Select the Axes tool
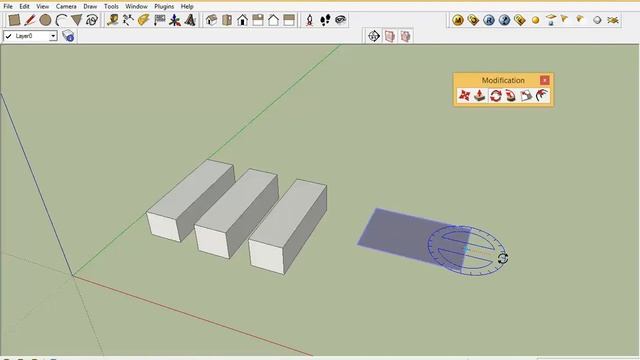 coord(175,20)
